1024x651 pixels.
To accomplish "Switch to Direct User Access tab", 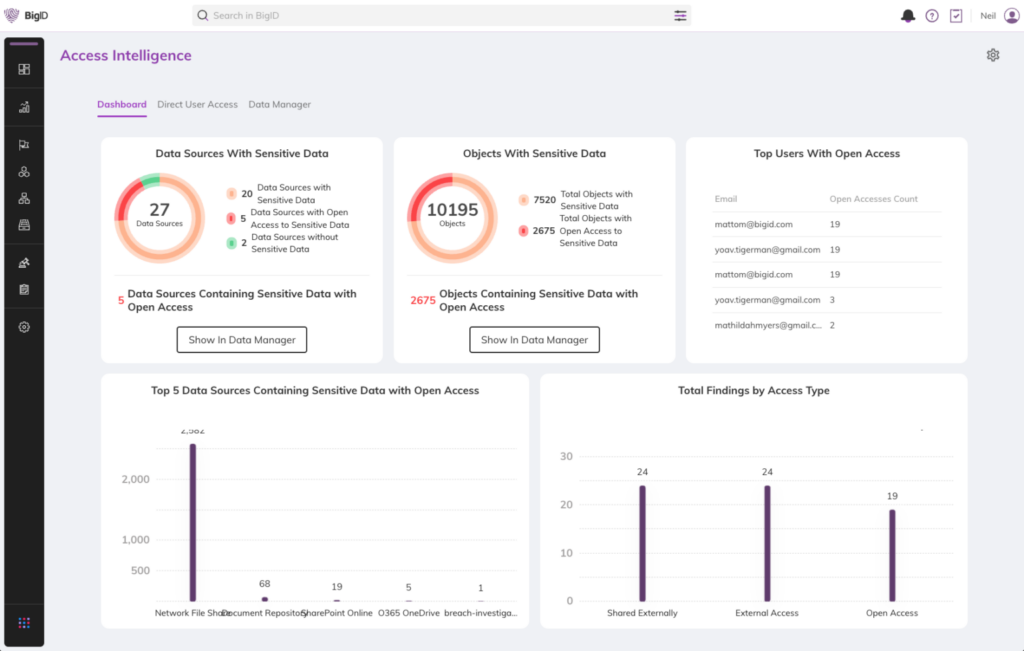I will coord(197,104).
